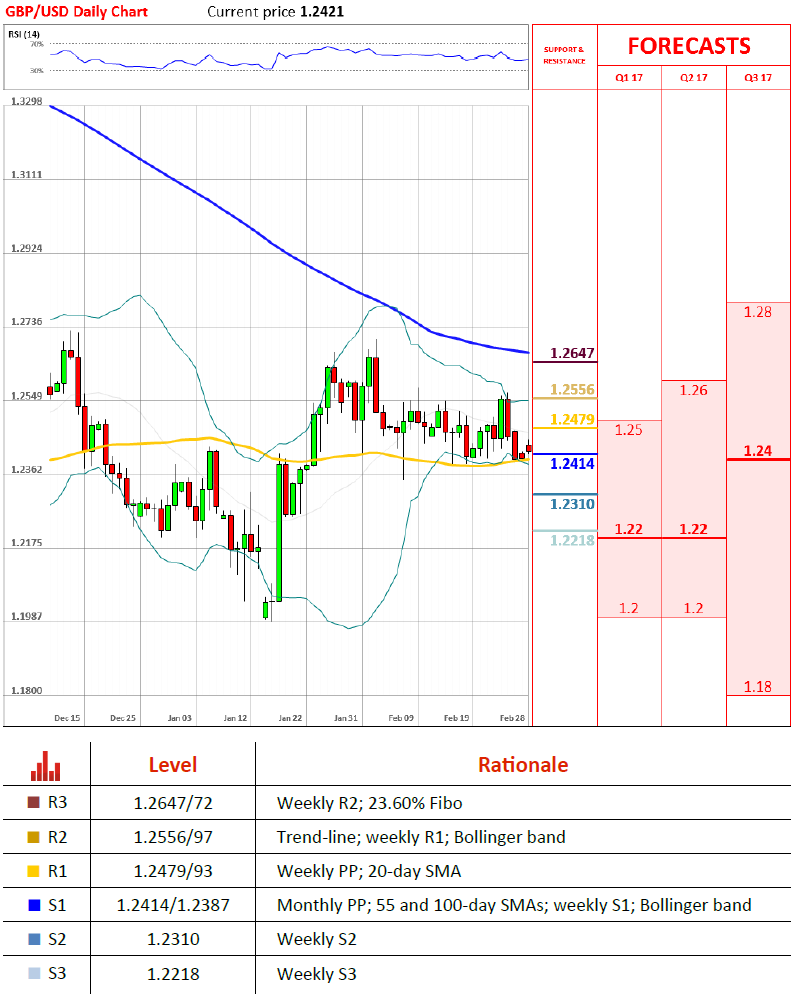Click the R1 yellow color swatch
Image resolution: width=794 pixels, height=994 pixels.
(34, 871)
